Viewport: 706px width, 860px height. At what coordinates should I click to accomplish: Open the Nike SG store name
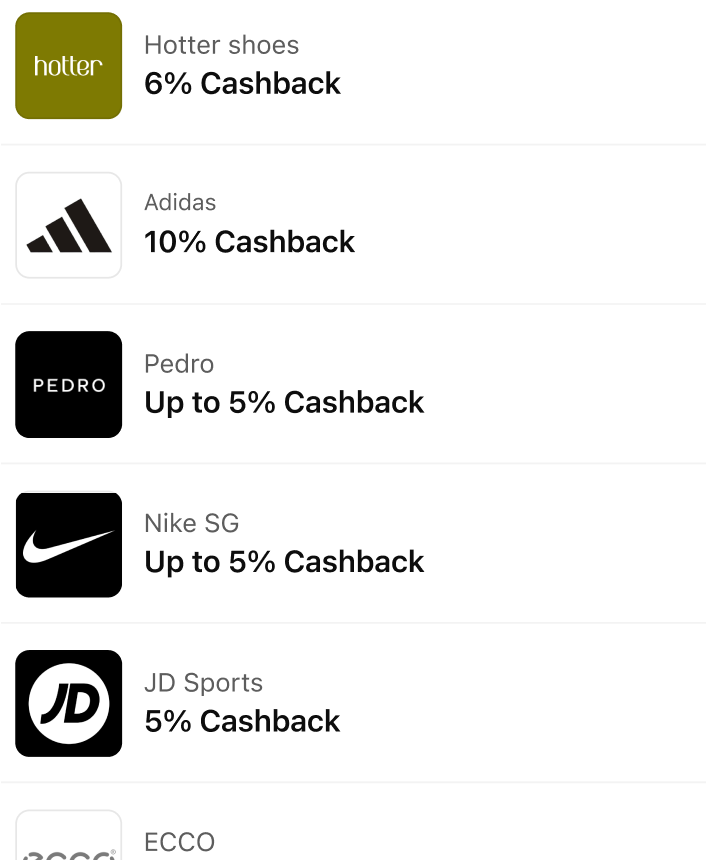point(192,523)
